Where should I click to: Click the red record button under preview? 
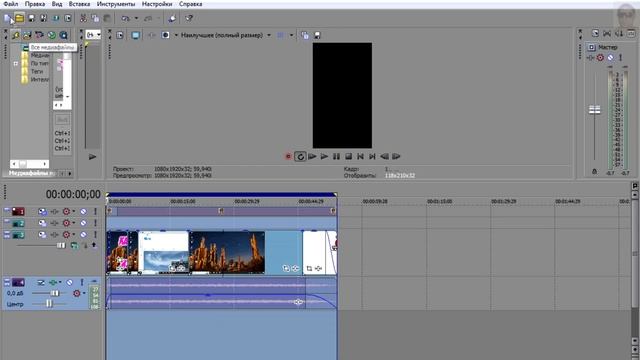pos(288,156)
